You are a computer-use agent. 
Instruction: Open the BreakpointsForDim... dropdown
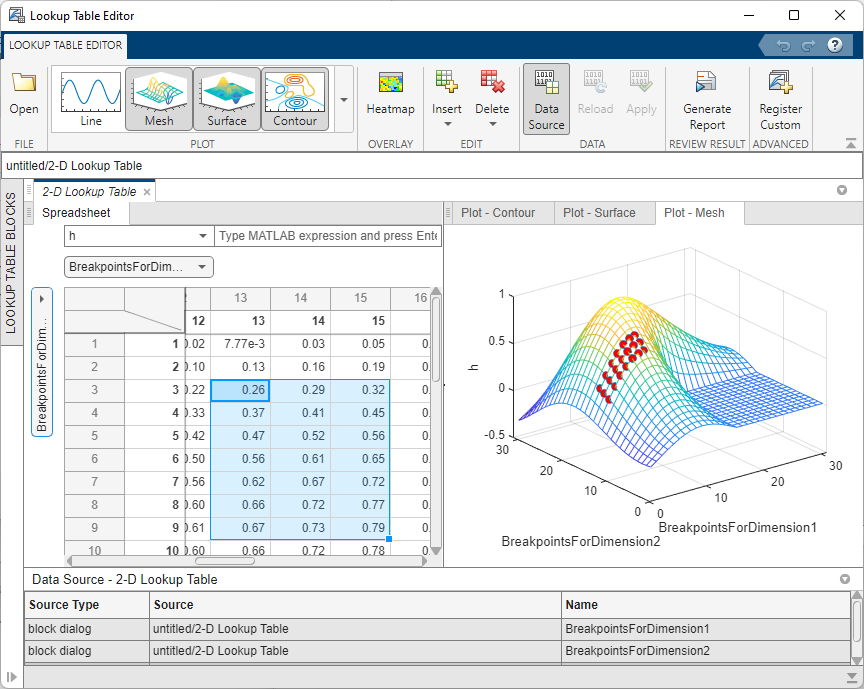139,267
